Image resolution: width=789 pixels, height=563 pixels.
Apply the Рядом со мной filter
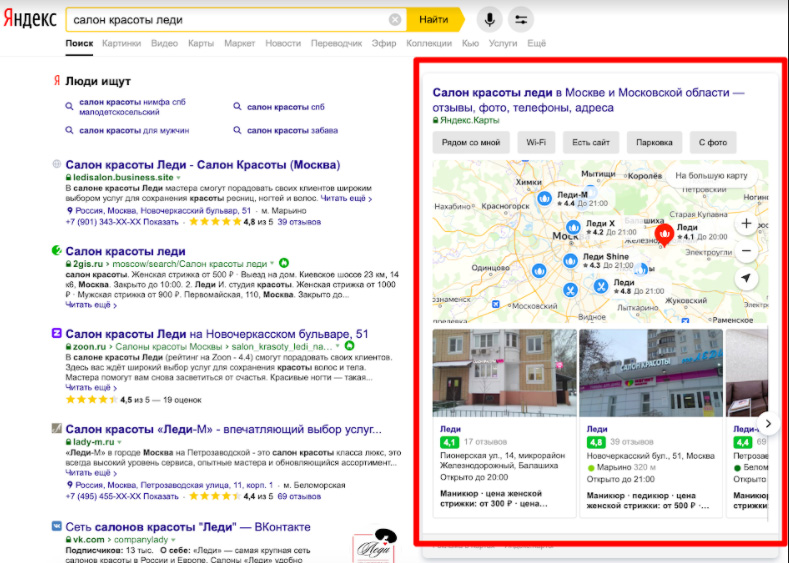click(x=471, y=142)
